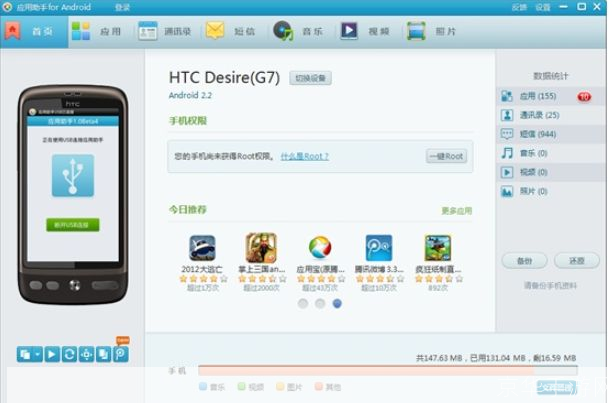Viewport: 612px width, 403px height.
Task: Open the 什么是Root? link
Action: pyautogui.click(x=304, y=156)
